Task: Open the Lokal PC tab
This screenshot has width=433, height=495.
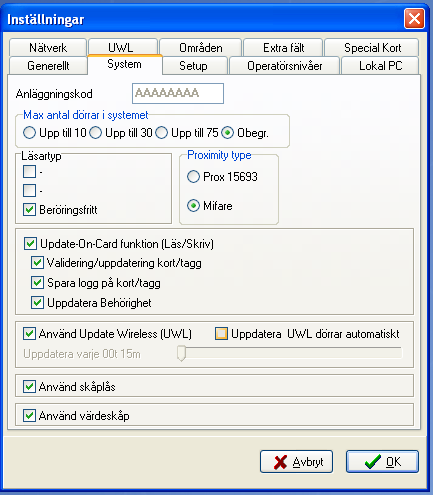Action: 380,66
